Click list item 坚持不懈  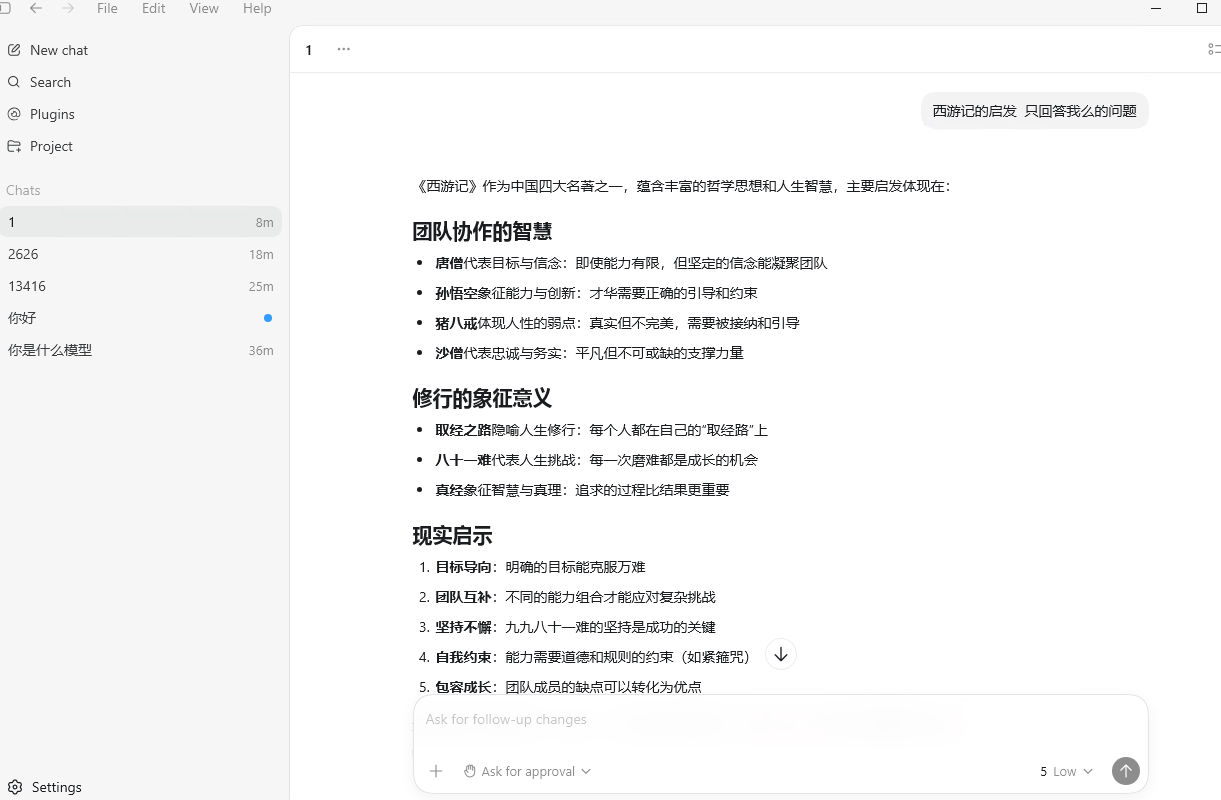575,627
